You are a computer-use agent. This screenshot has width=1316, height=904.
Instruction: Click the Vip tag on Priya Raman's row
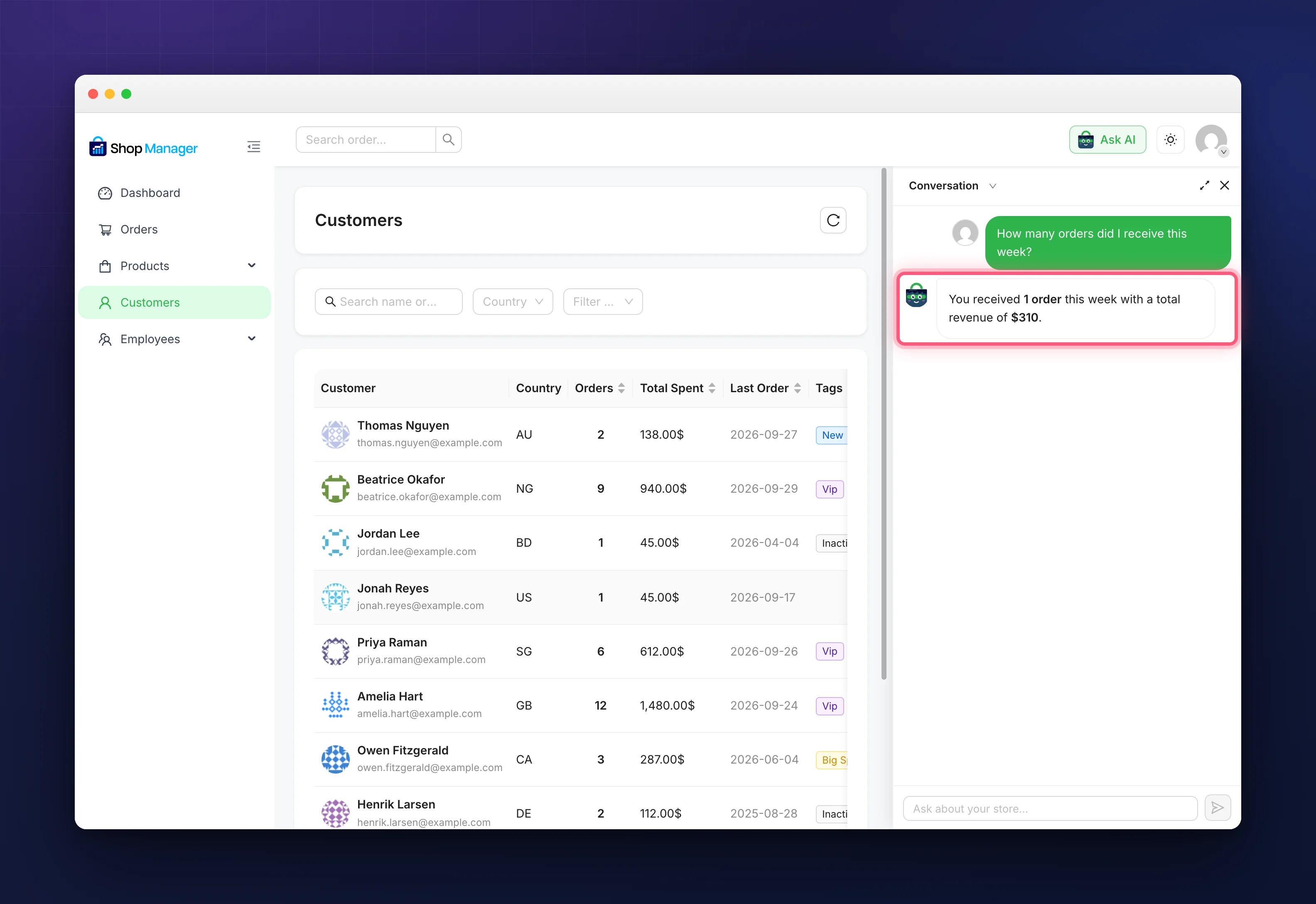830,651
